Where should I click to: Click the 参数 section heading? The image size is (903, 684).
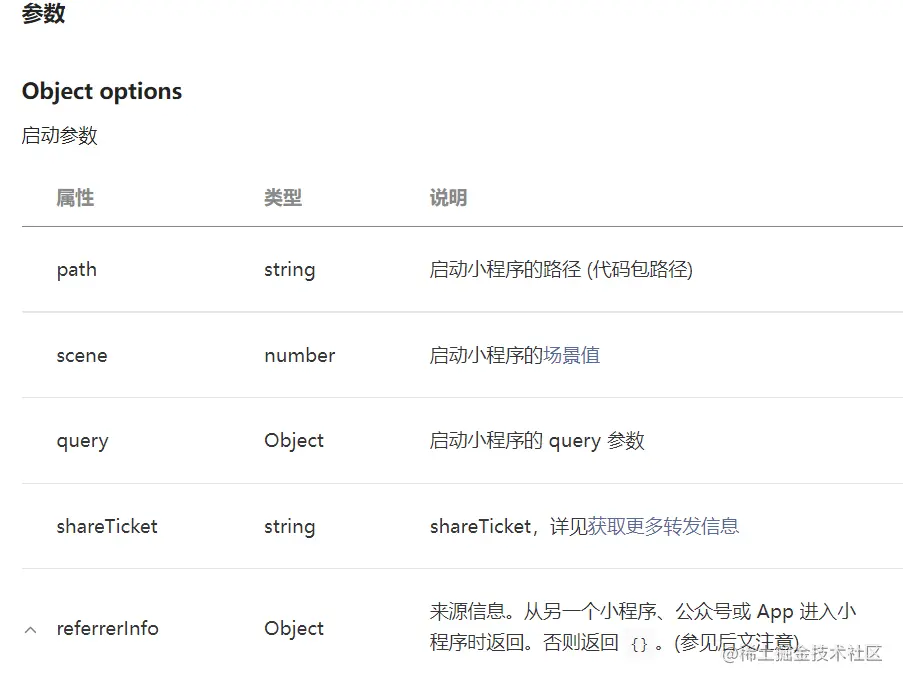click(43, 14)
